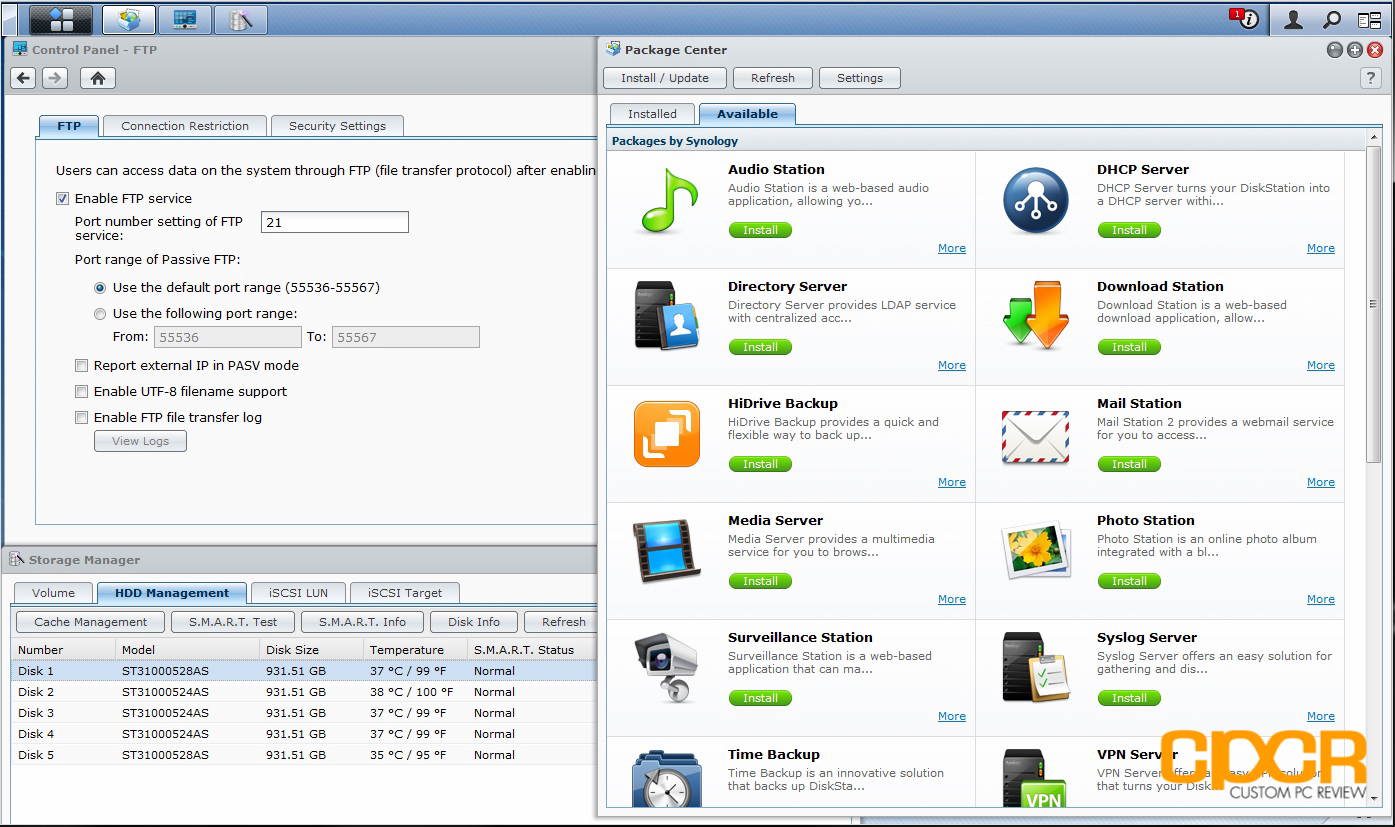Screen dimensions: 1395x827
Task: Enable FTP file transfer log
Action: click(x=82, y=418)
